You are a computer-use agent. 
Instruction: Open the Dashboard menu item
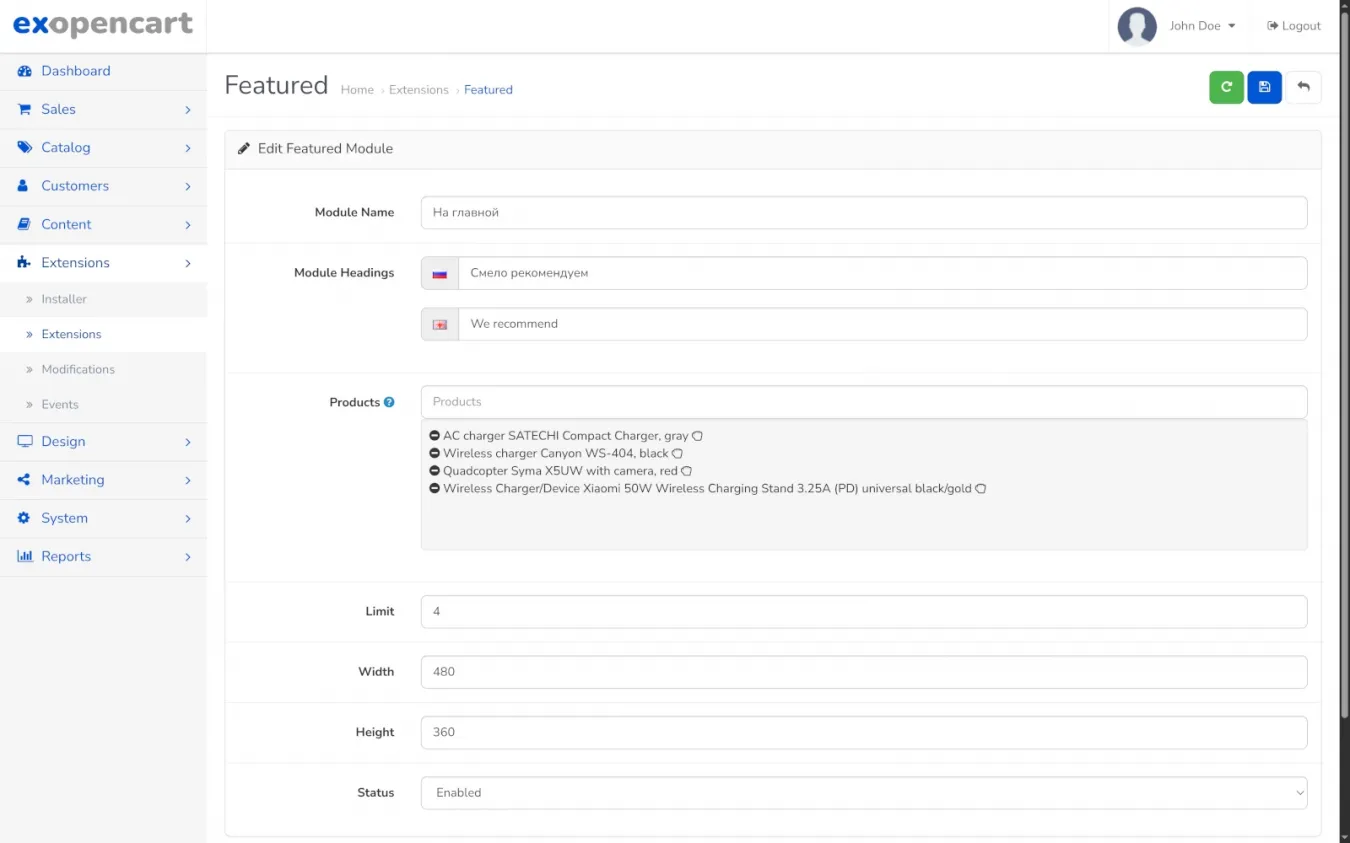click(x=76, y=71)
